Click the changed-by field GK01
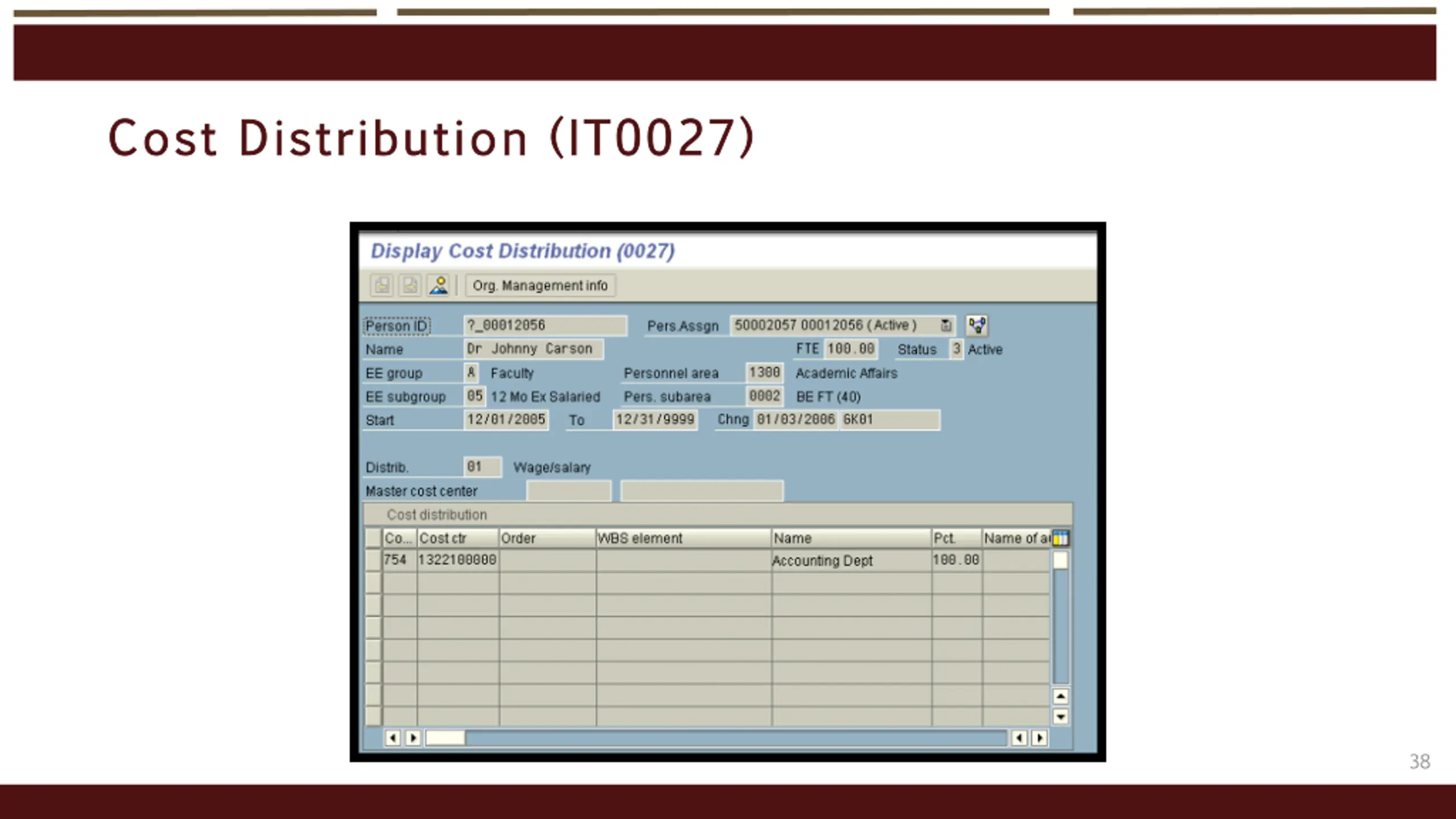The image size is (1456, 819). (x=890, y=420)
